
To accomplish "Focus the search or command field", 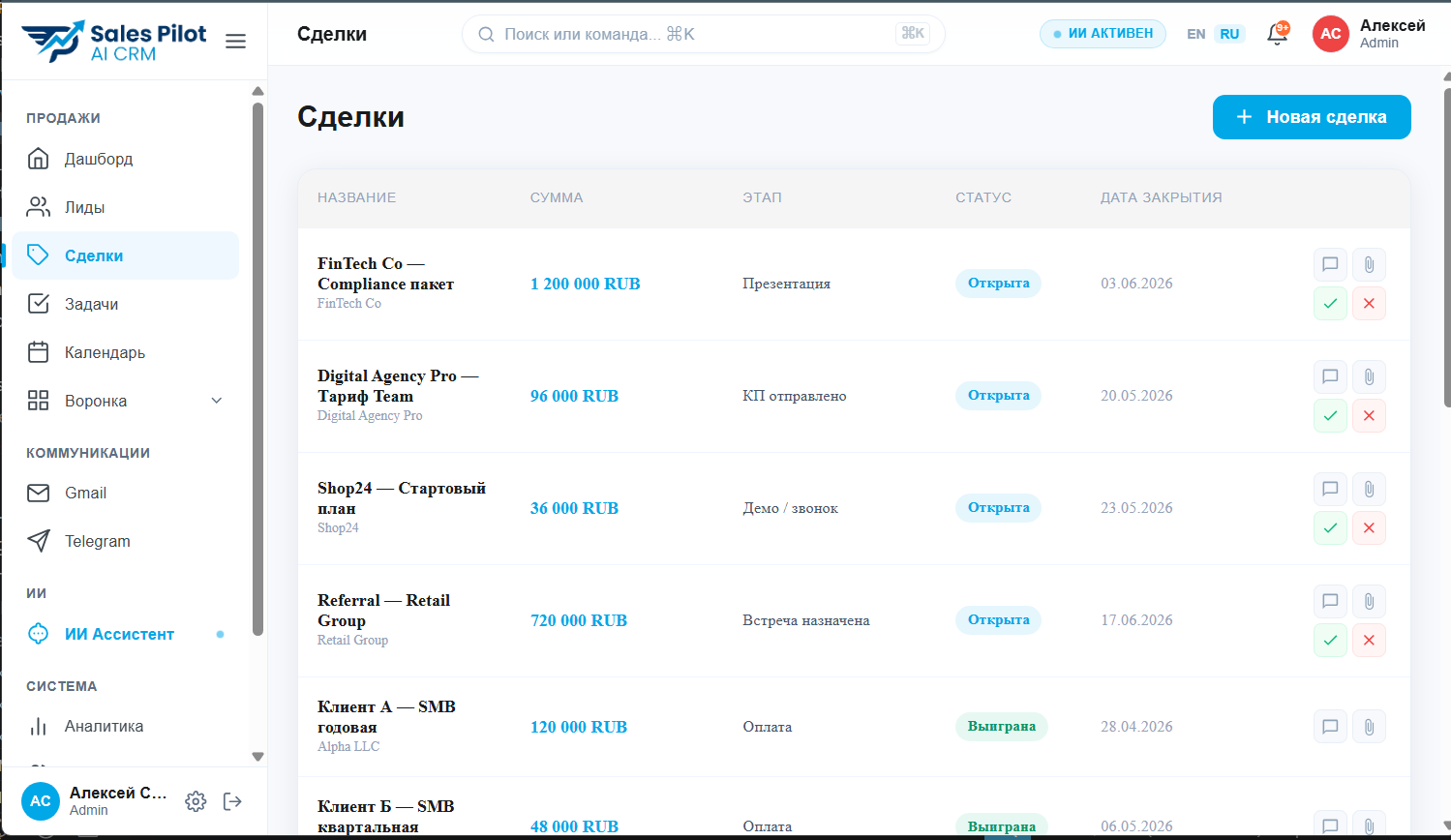I will [x=704, y=34].
